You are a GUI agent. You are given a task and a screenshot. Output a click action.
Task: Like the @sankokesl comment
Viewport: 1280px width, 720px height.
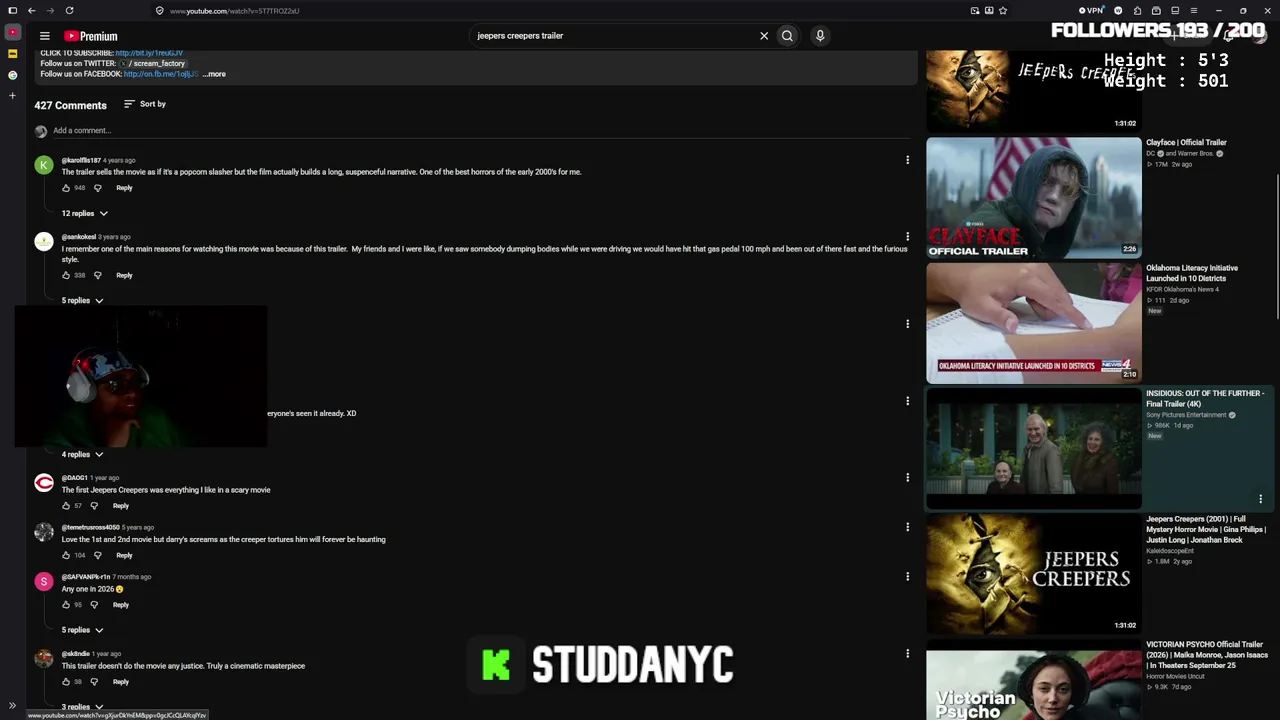click(x=66, y=275)
